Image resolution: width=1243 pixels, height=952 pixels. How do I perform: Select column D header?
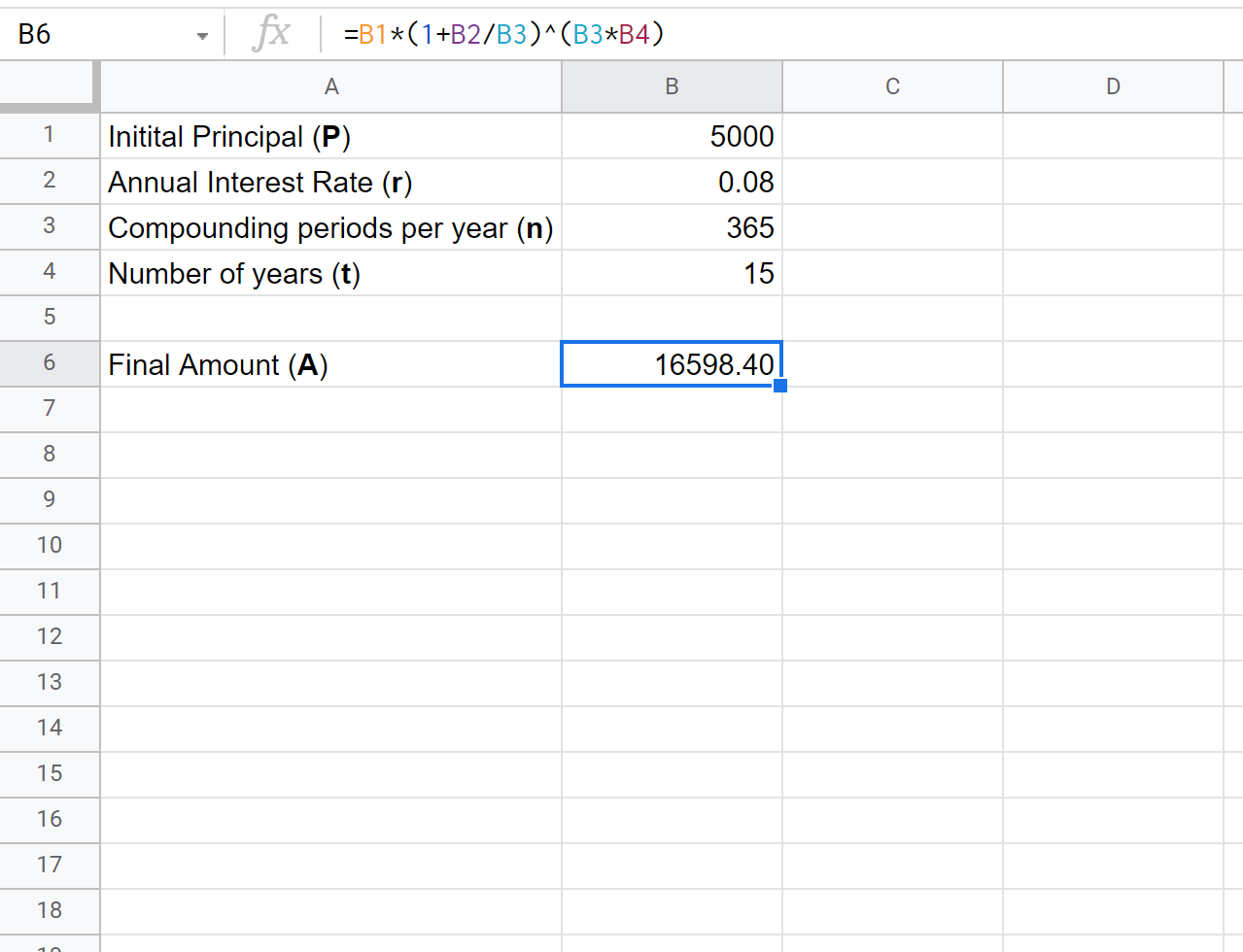click(1113, 87)
